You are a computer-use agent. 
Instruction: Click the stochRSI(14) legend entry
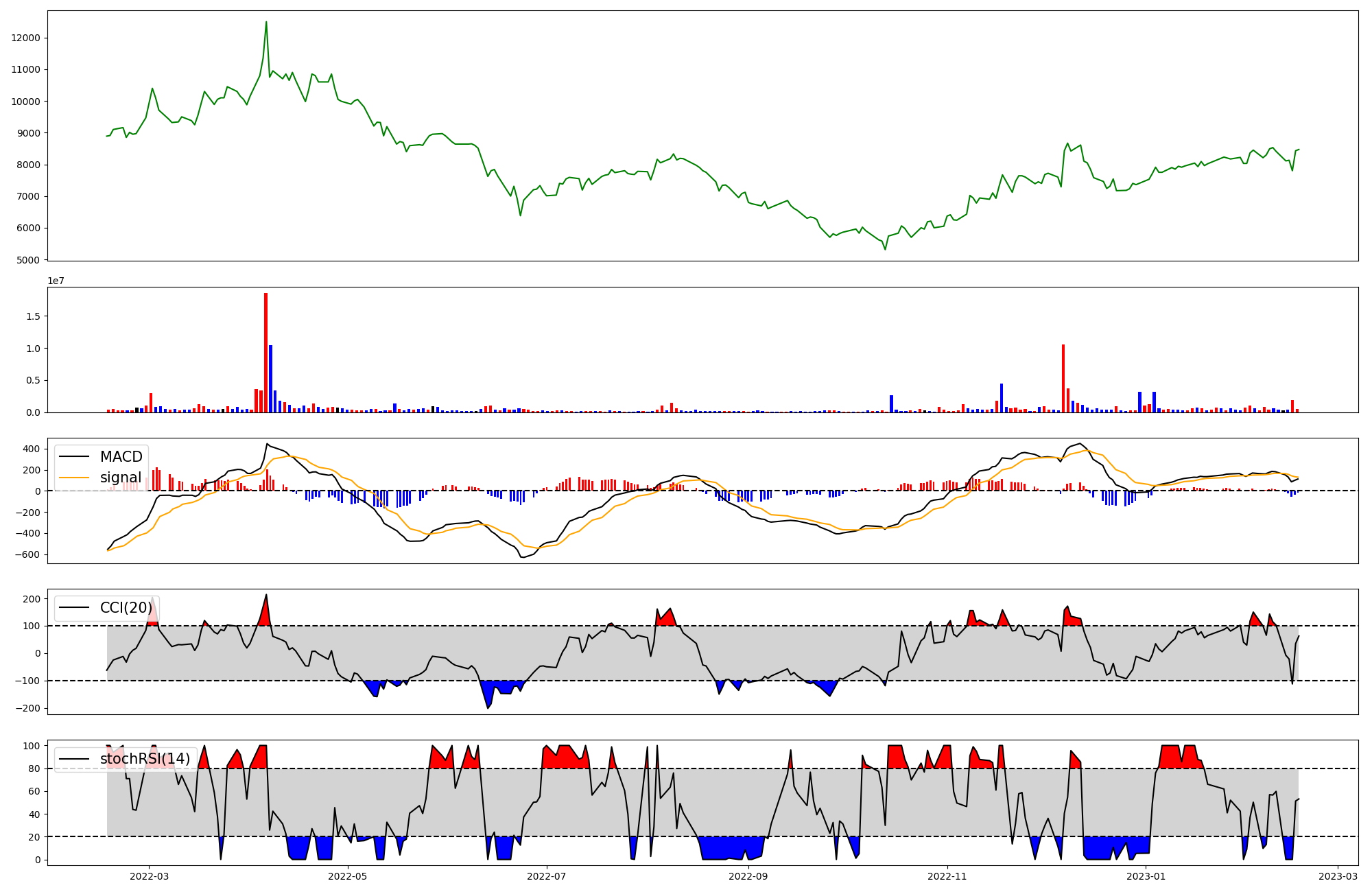pyautogui.click(x=145, y=759)
